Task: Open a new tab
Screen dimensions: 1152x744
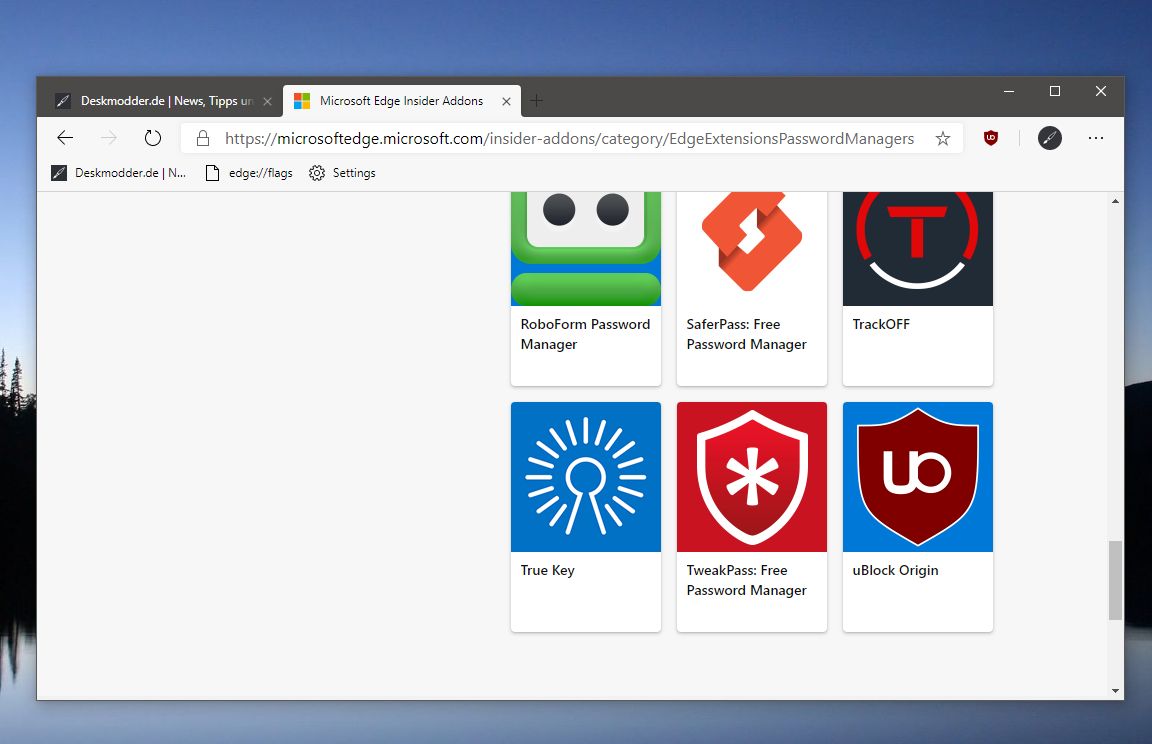Action: pyautogui.click(x=536, y=101)
